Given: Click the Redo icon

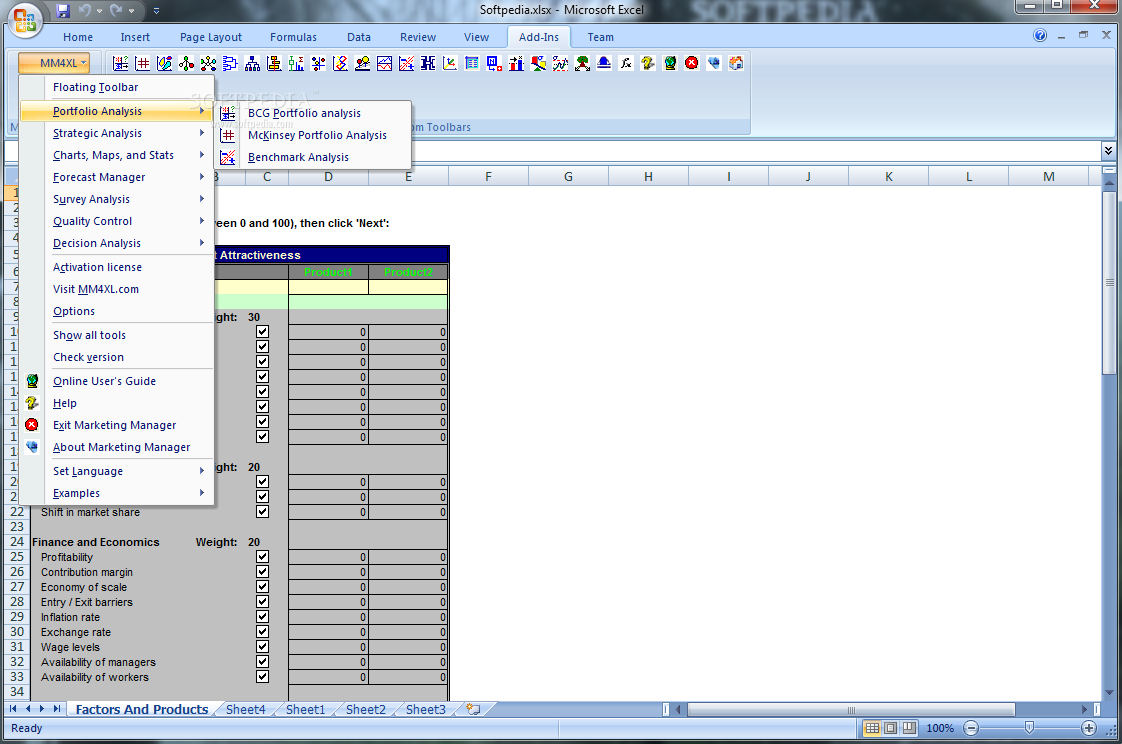Looking at the screenshot, I should [x=116, y=11].
